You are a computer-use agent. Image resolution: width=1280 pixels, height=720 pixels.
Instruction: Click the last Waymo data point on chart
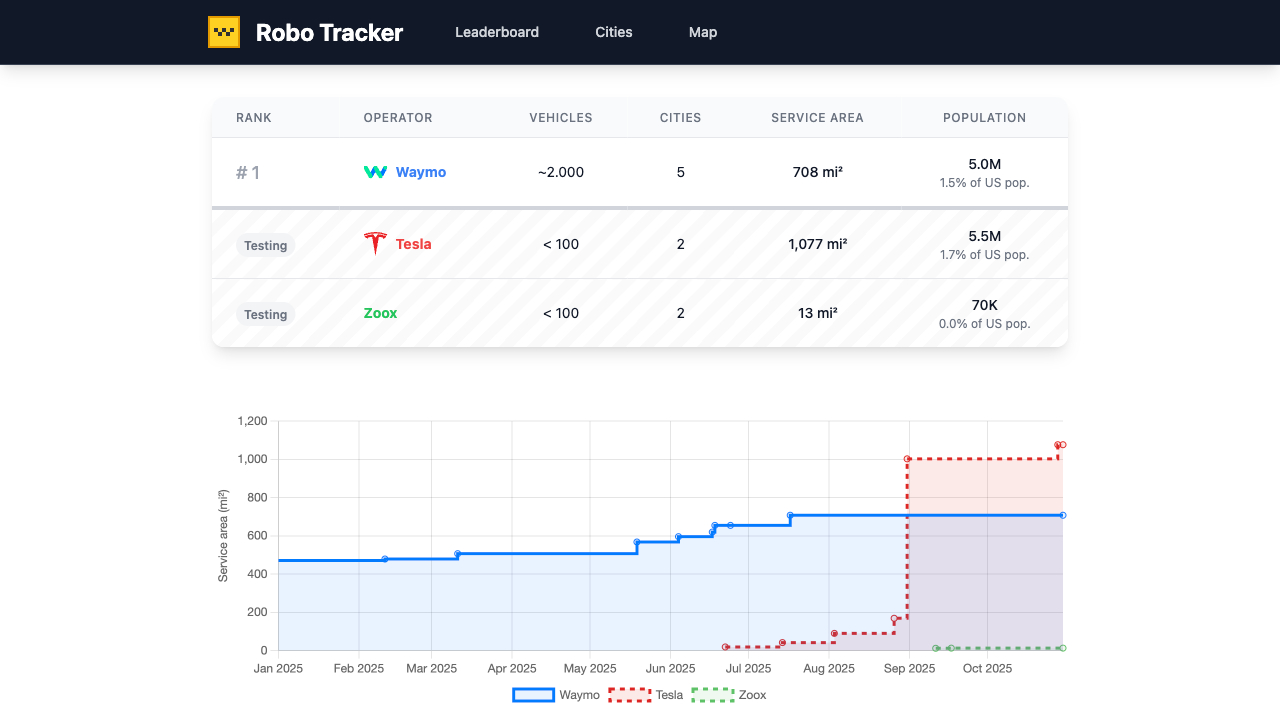(1062, 515)
